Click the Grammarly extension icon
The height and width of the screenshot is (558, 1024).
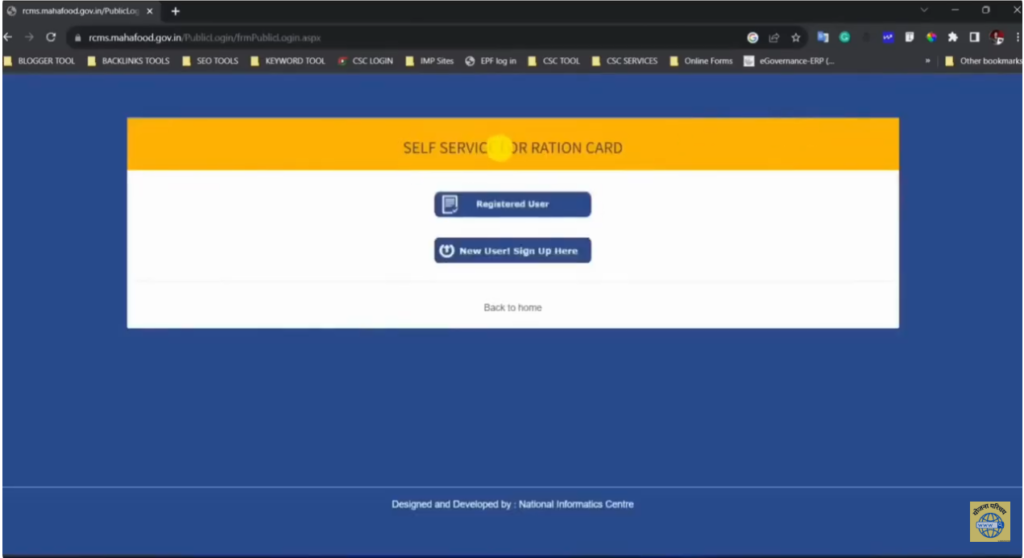pos(844,38)
